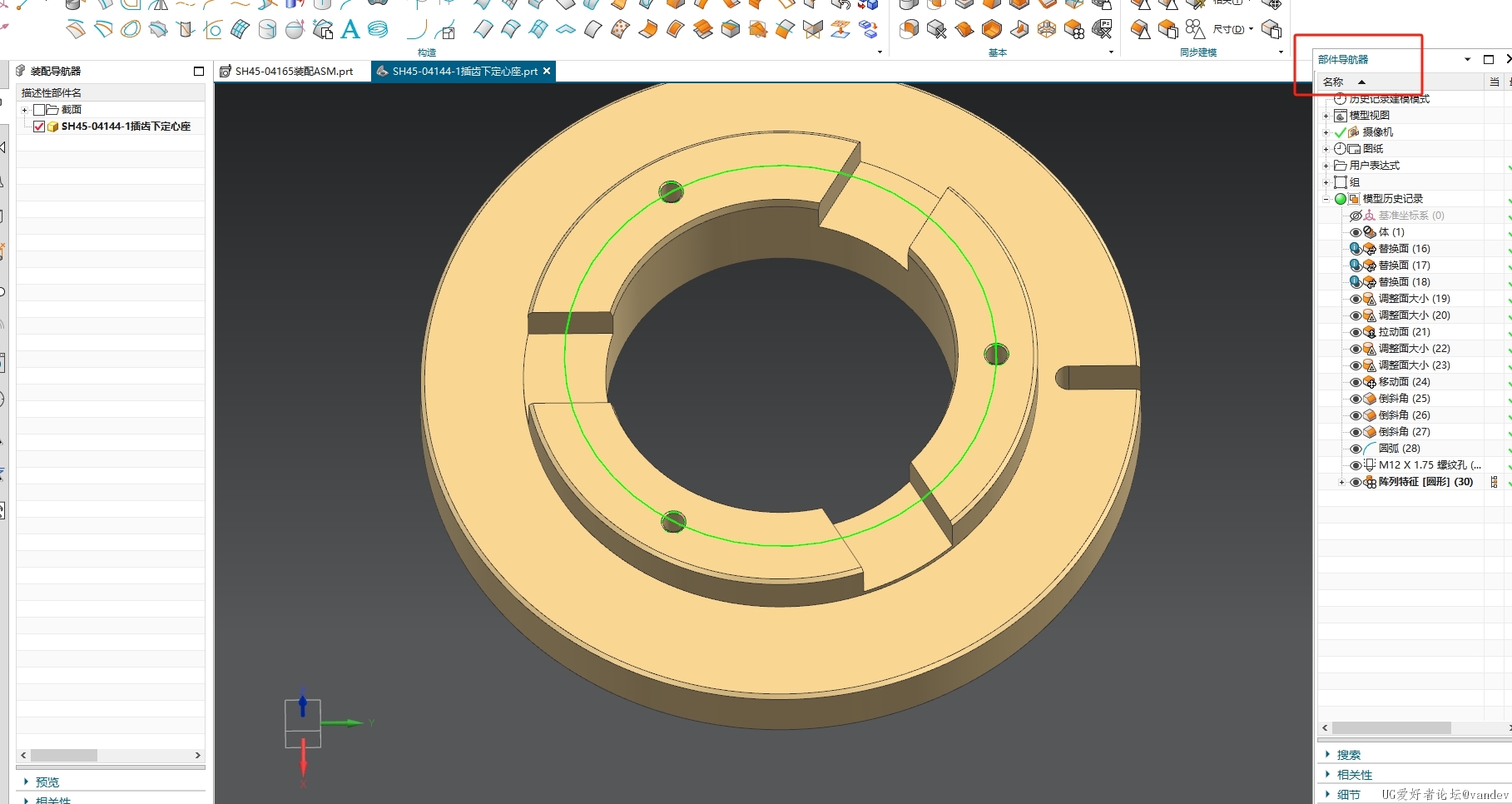This screenshot has height=804, width=1512.
Task: Click left scroll arrow of part navigator
Action: (x=1326, y=728)
